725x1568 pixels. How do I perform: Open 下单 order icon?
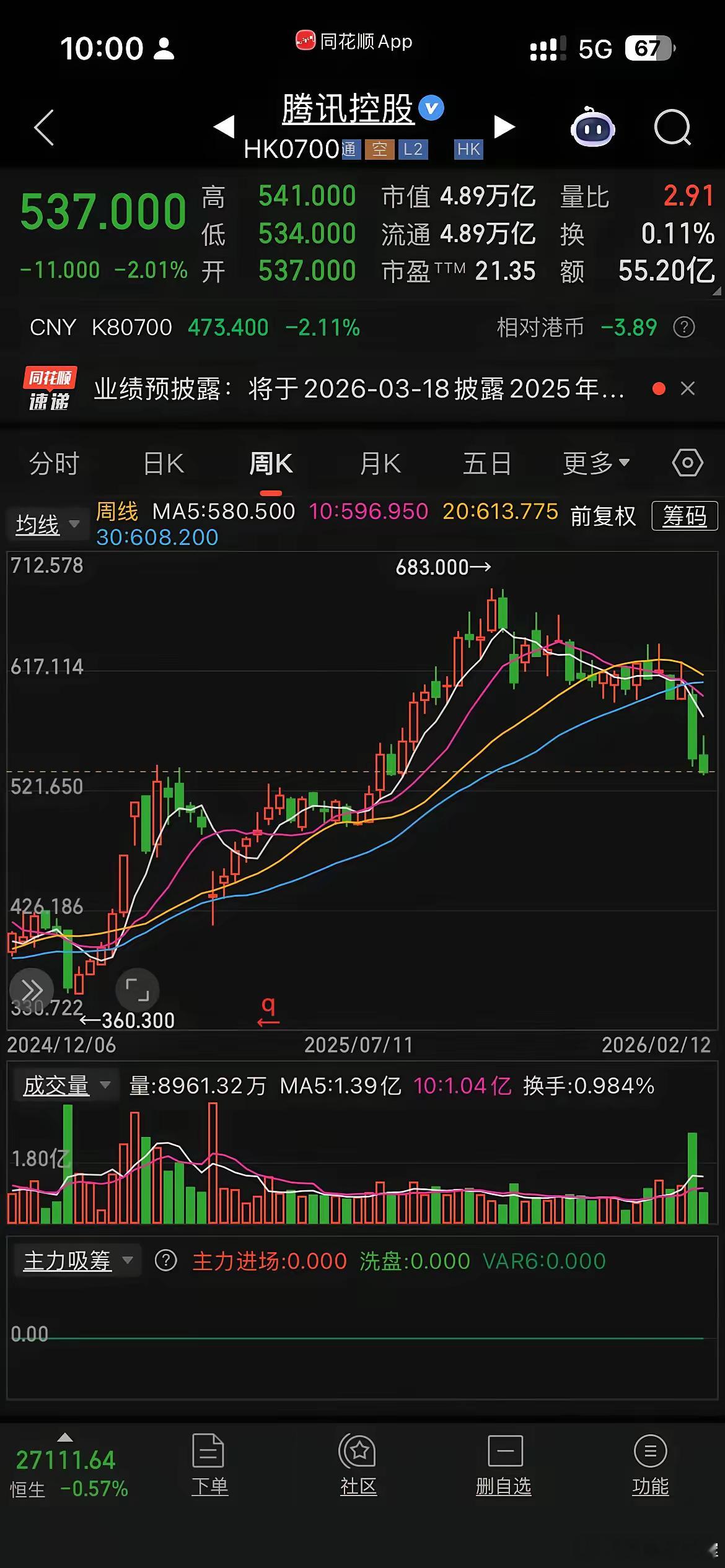tap(209, 1464)
